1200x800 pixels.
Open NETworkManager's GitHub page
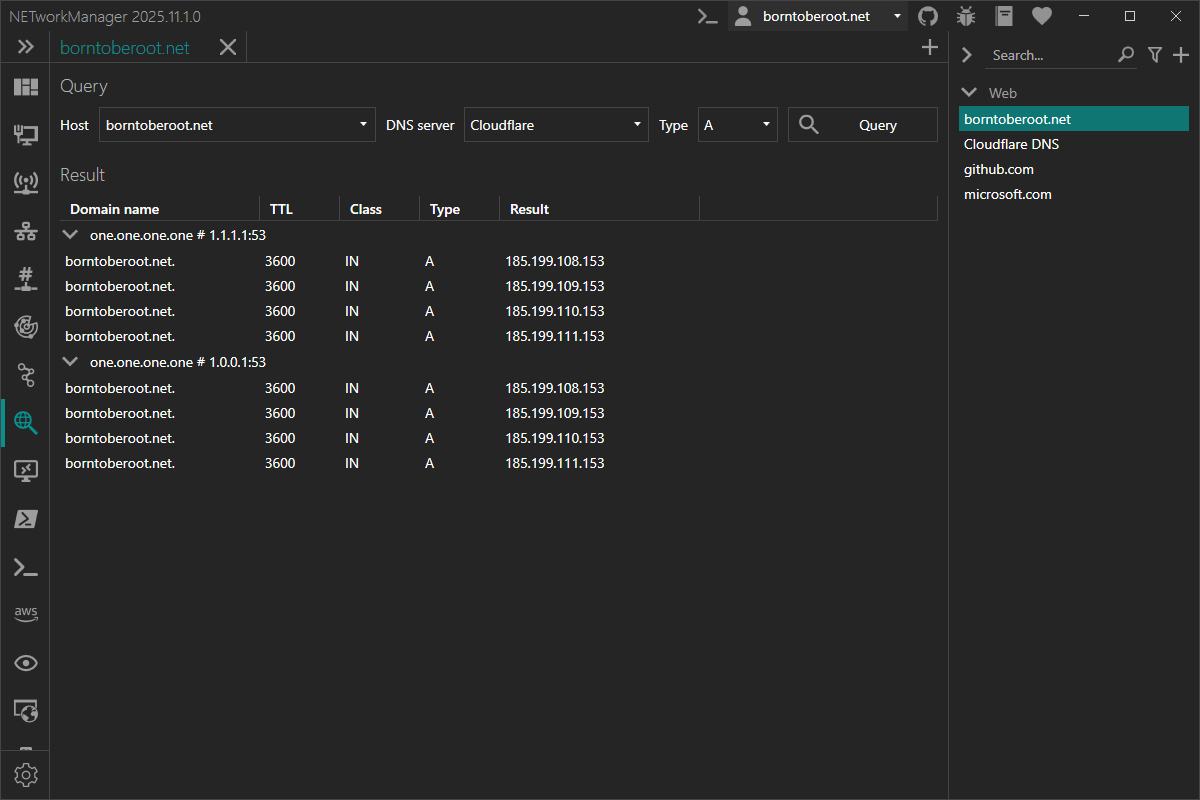[927, 16]
